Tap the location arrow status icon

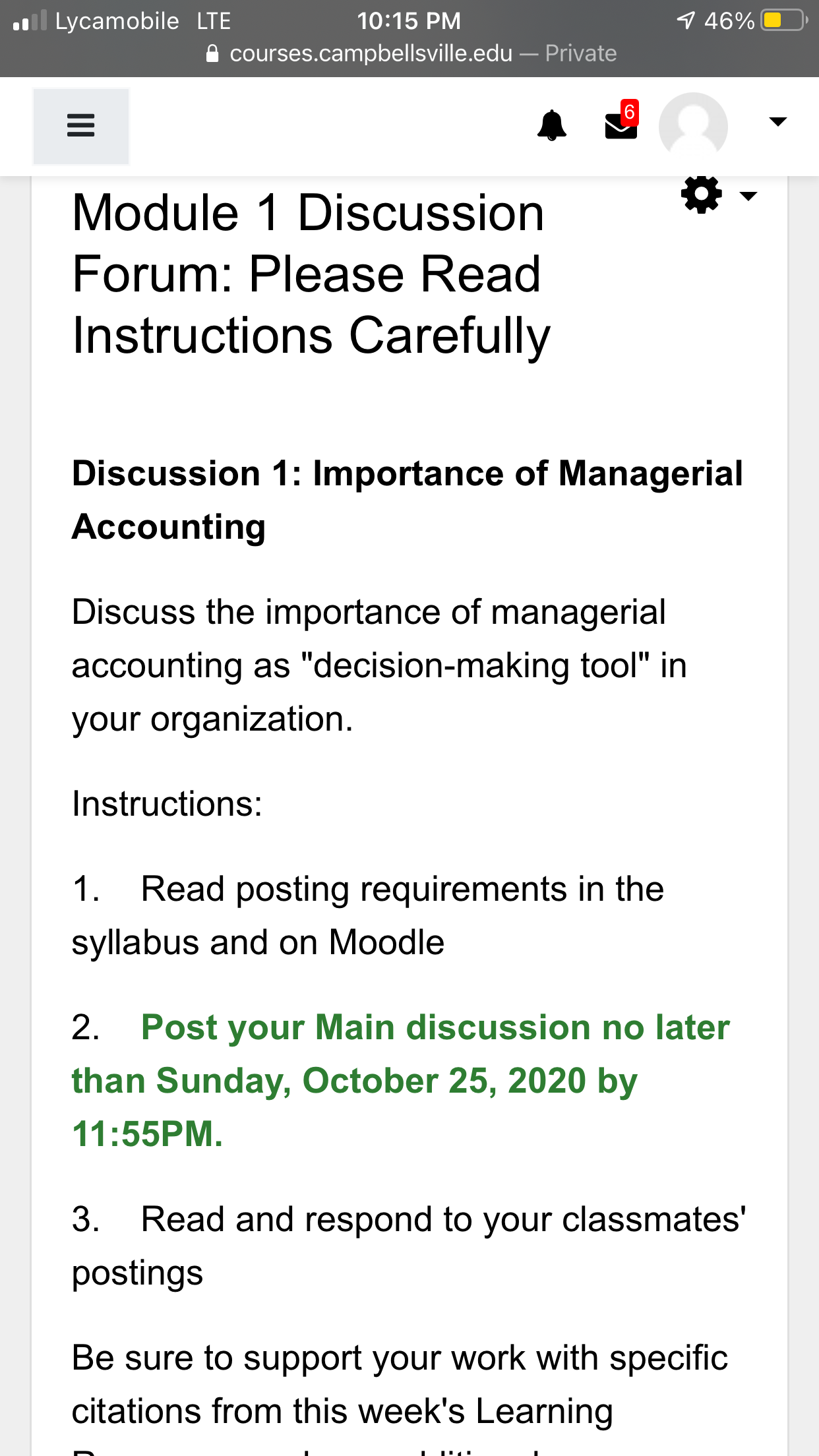[686, 20]
